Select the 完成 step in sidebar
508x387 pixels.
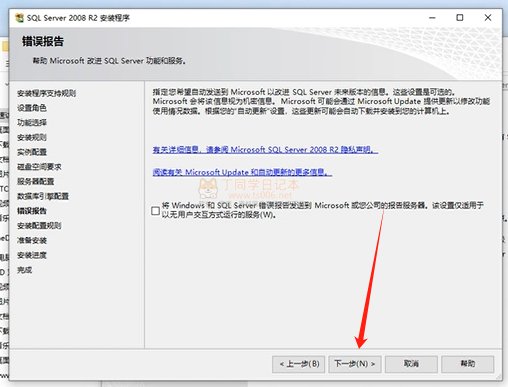(x=24, y=270)
